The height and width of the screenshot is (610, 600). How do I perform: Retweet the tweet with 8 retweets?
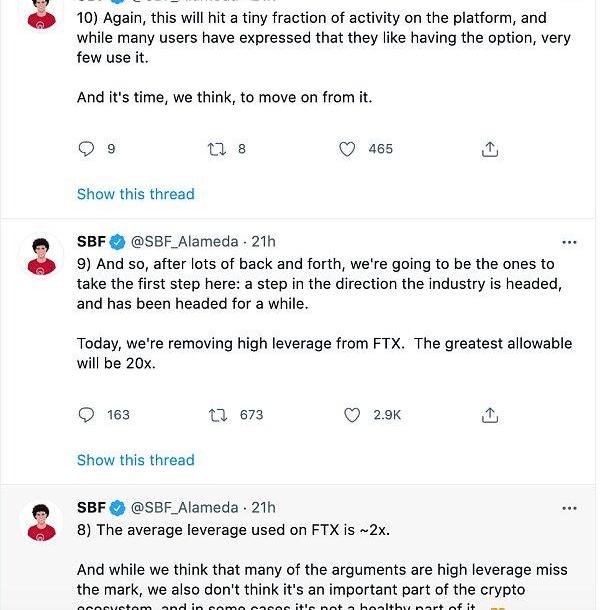point(216,149)
